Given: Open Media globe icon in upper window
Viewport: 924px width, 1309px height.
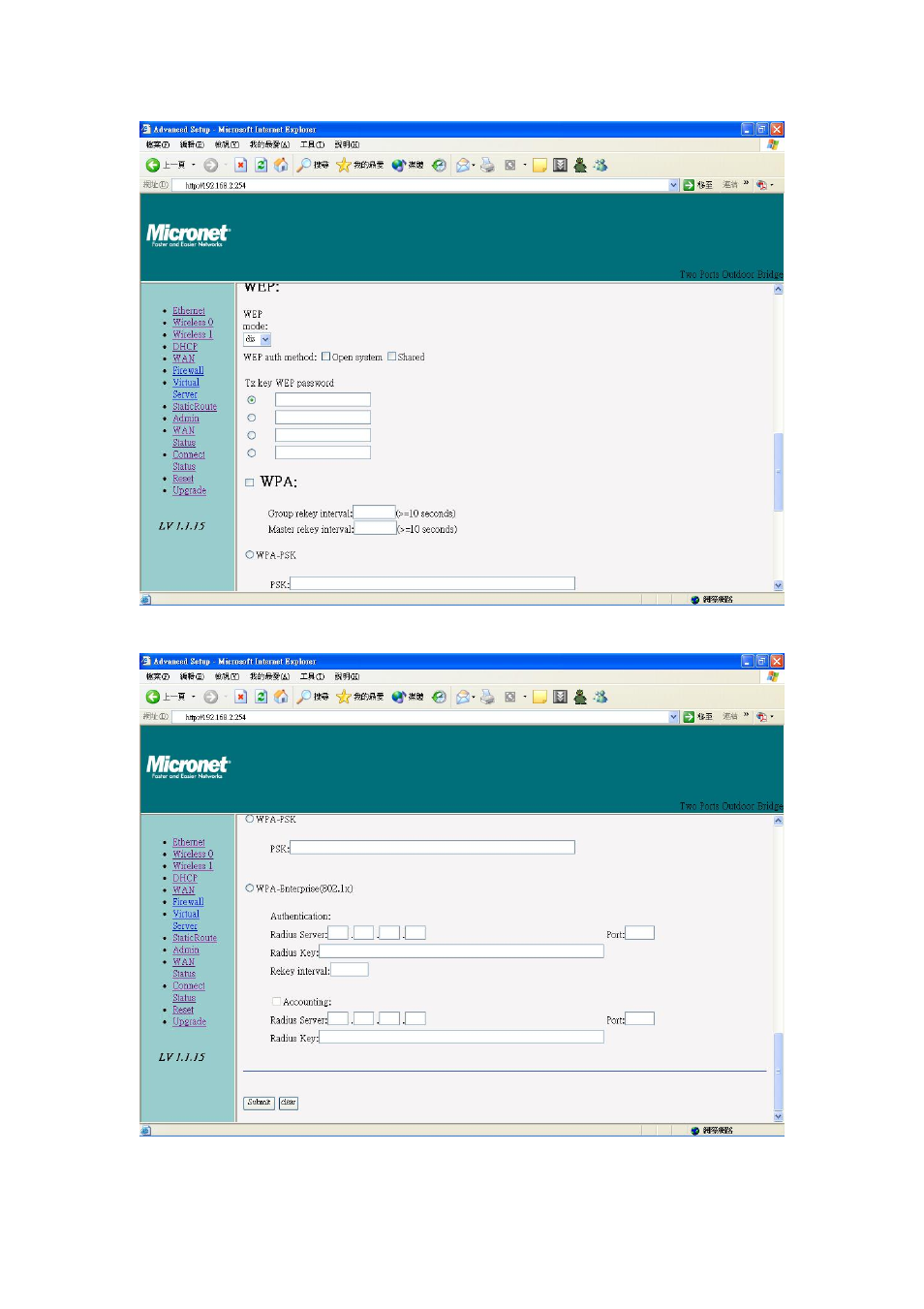Looking at the screenshot, I should click(398, 166).
